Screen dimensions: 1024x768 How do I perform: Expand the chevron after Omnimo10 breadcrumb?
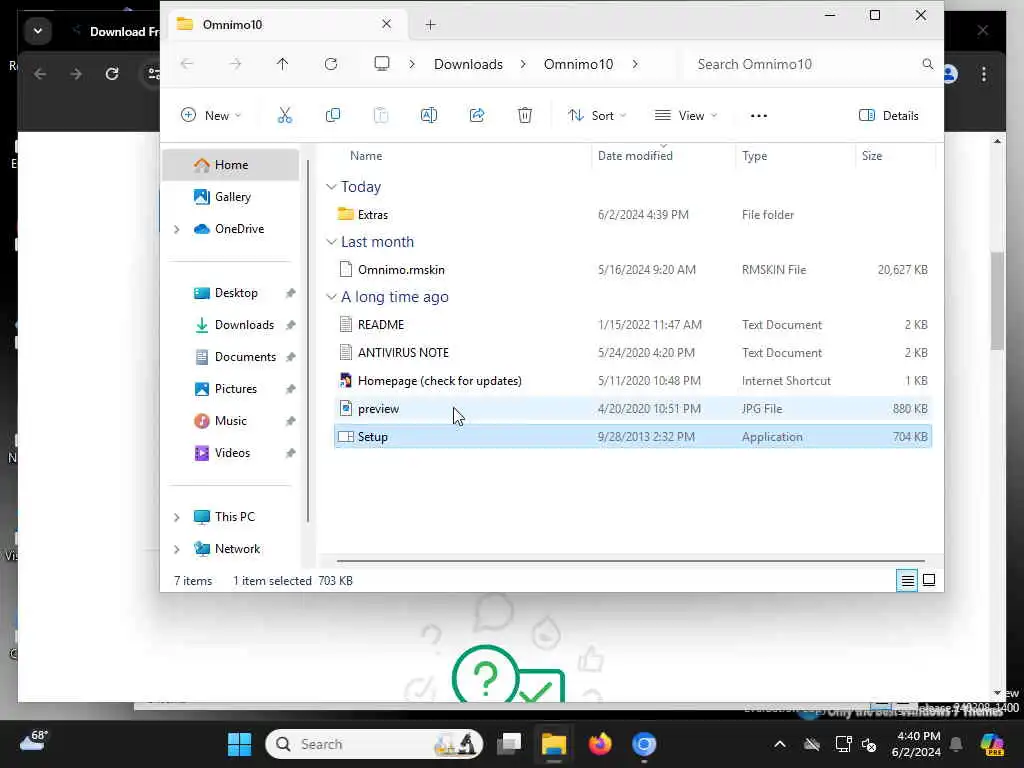tap(635, 64)
